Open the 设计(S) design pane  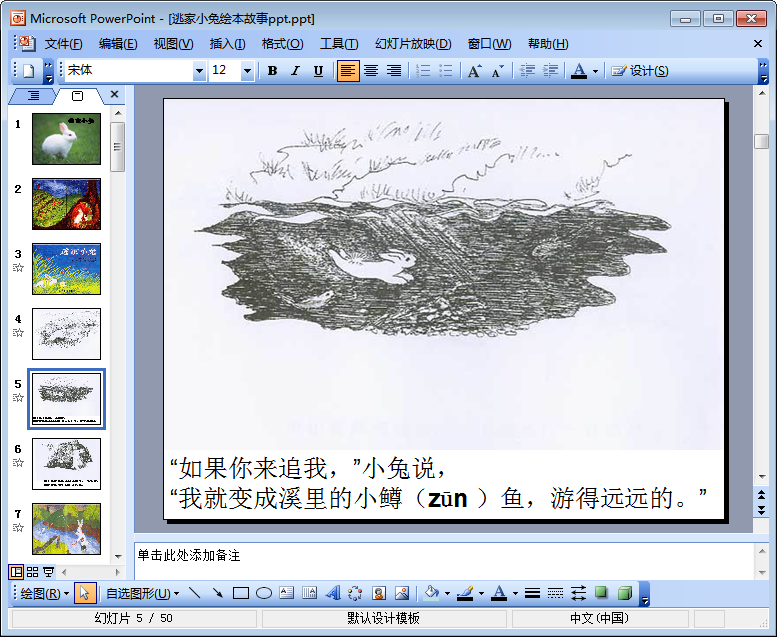[640, 71]
